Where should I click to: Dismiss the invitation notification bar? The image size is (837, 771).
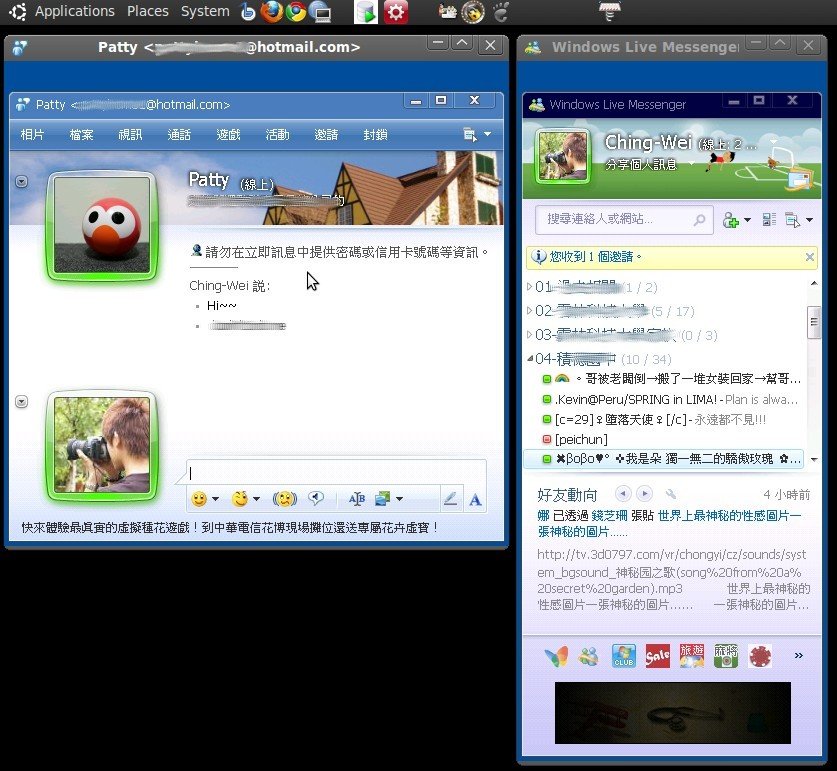809,257
